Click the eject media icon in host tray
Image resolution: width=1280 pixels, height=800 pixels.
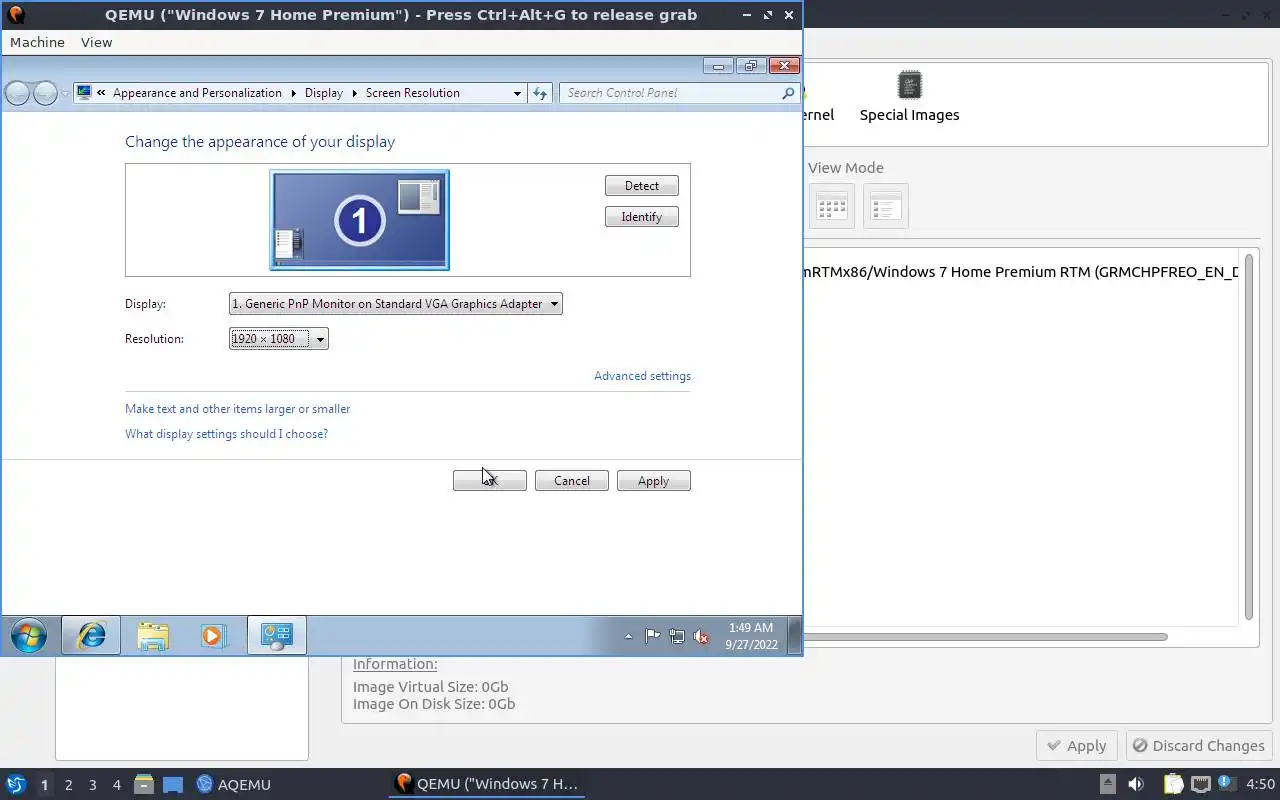[x=1107, y=784]
